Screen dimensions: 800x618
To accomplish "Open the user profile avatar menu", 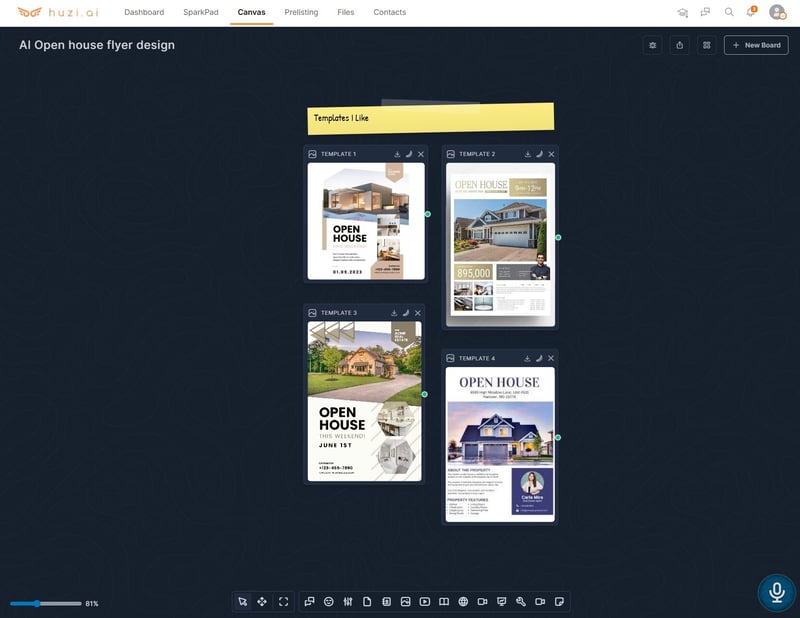I will (x=777, y=12).
